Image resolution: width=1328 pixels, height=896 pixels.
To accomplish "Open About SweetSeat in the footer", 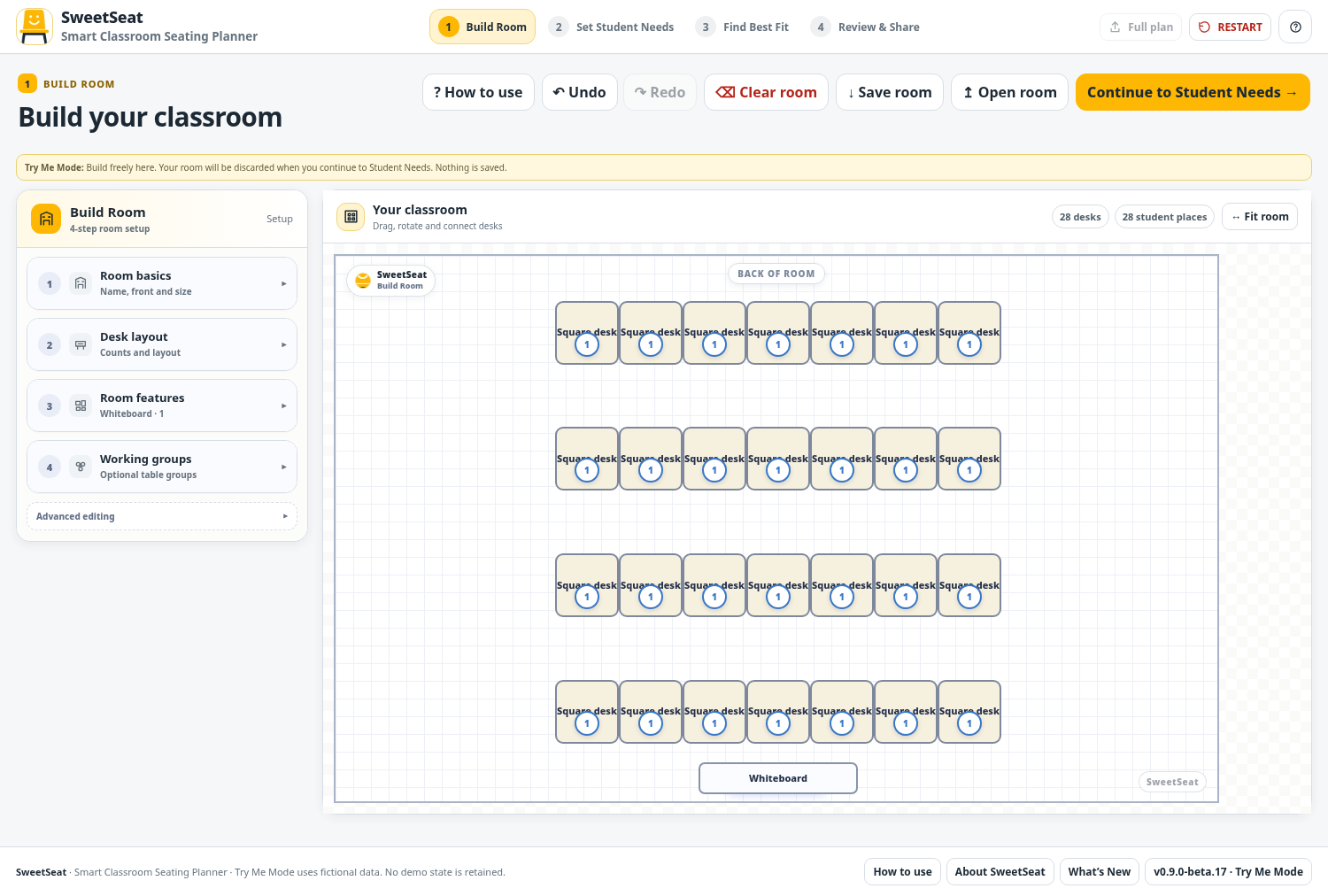I will (x=1000, y=872).
